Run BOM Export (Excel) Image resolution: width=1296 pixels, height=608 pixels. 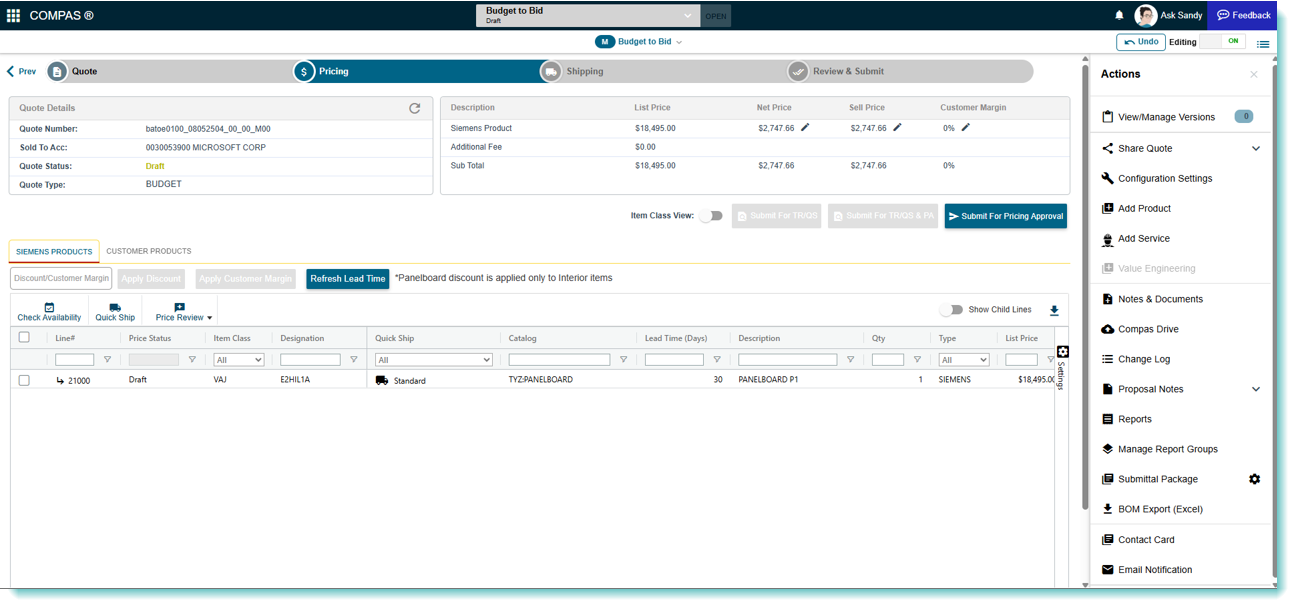(x=1152, y=509)
